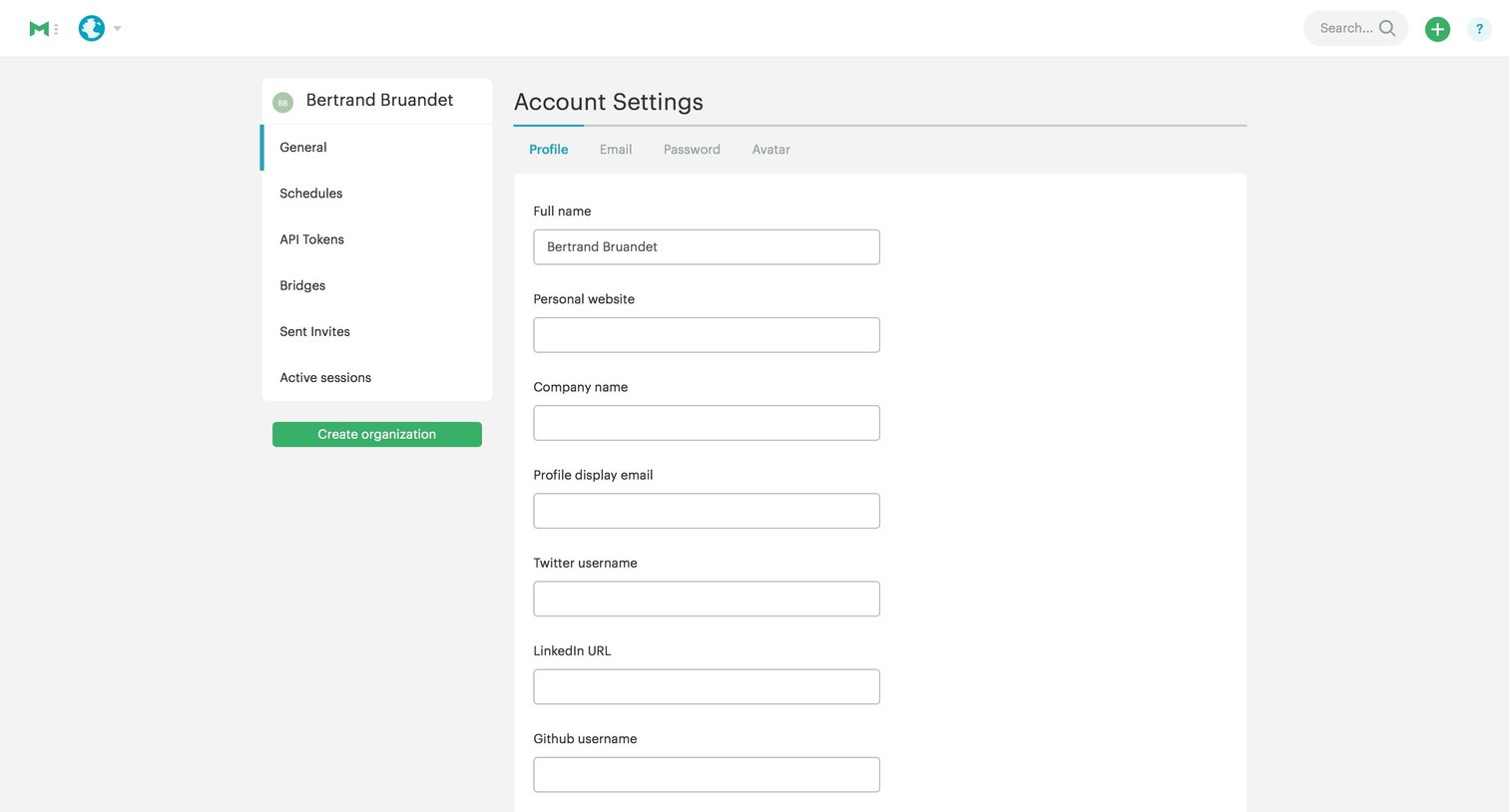Viewport: 1509px width, 812px height.
Task: Focus the Personal website field
Action: click(x=707, y=335)
